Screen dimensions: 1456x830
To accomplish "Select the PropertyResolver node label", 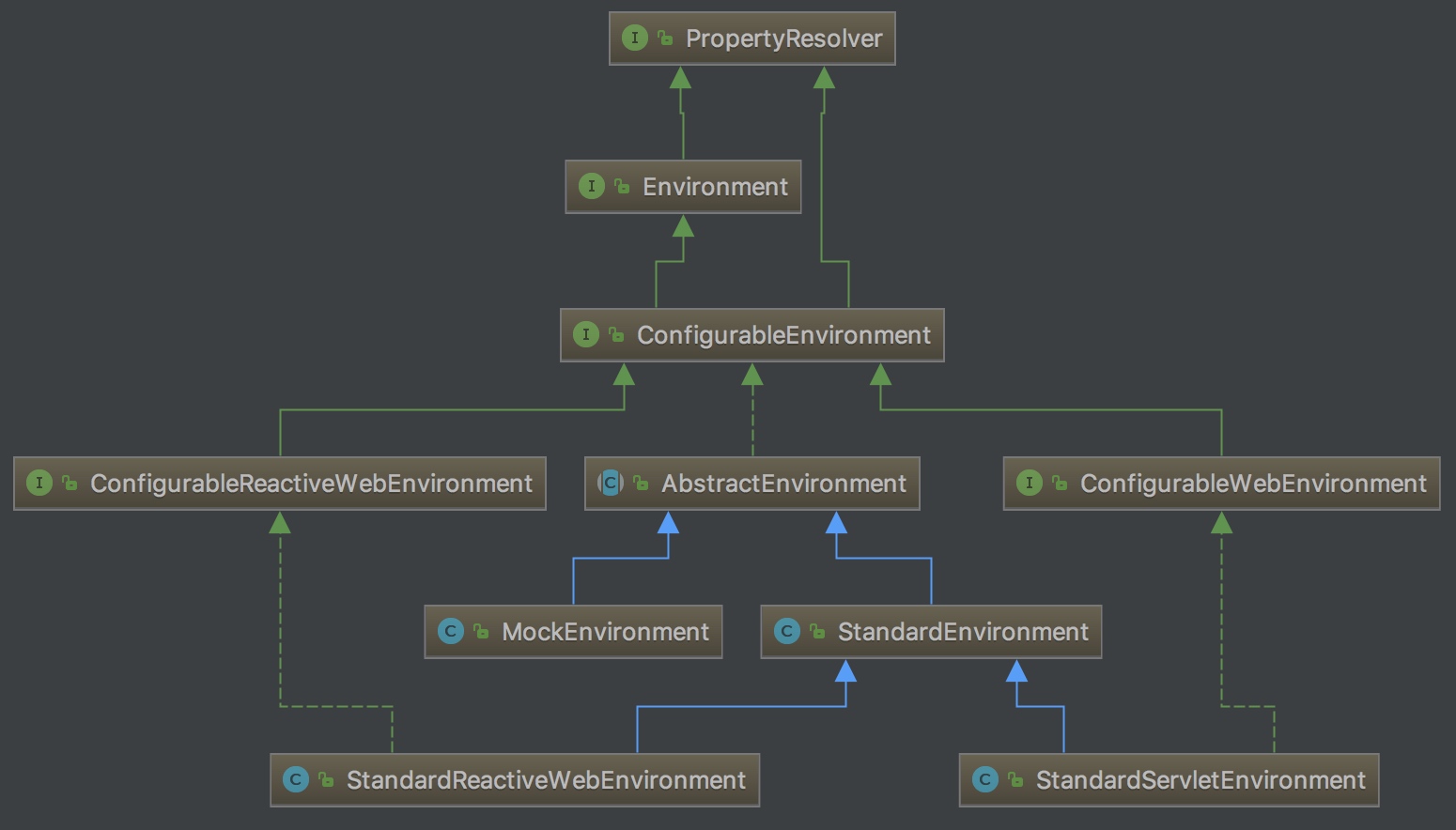I will 783,38.
